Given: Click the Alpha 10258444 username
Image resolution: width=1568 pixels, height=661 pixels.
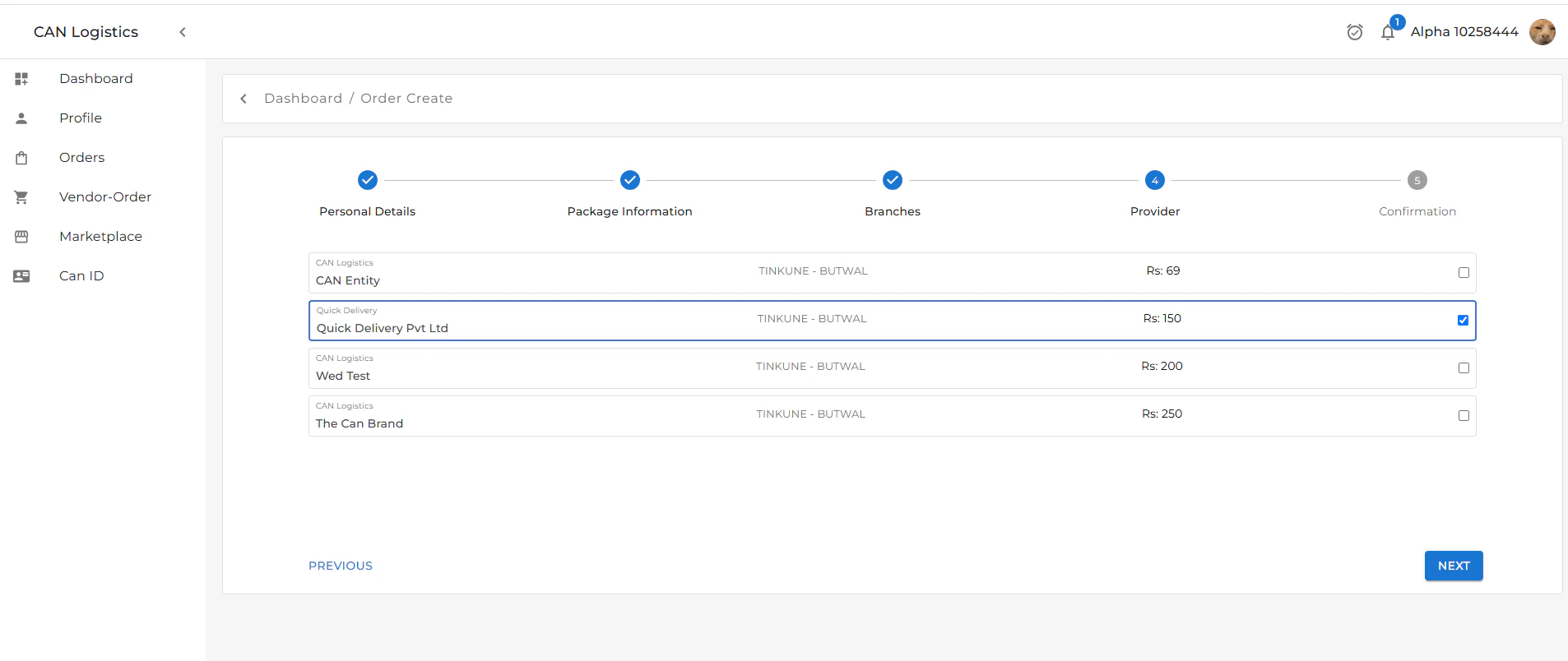Looking at the screenshot, I should tap(1464, 32).
